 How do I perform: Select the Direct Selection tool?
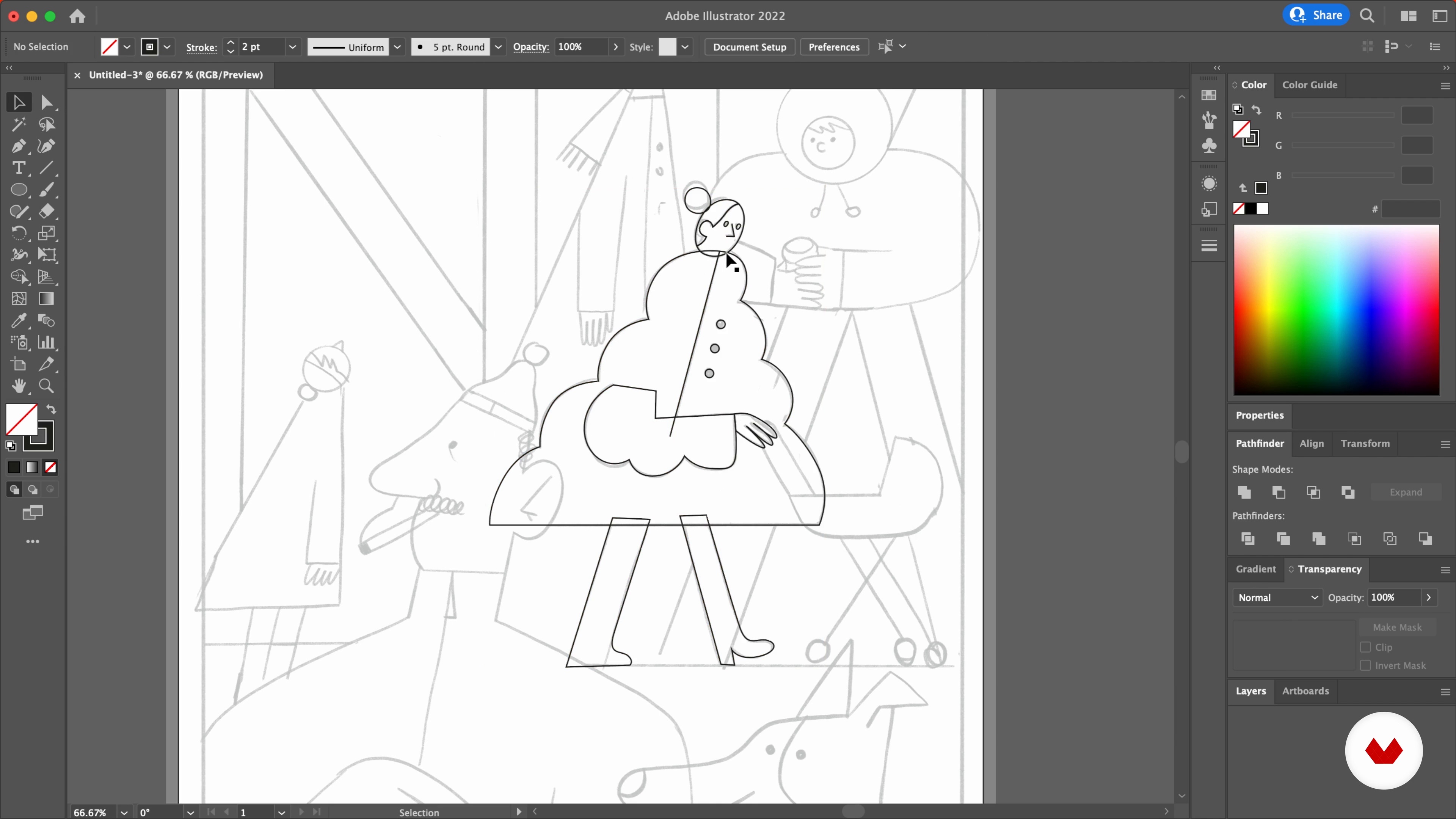46,102
